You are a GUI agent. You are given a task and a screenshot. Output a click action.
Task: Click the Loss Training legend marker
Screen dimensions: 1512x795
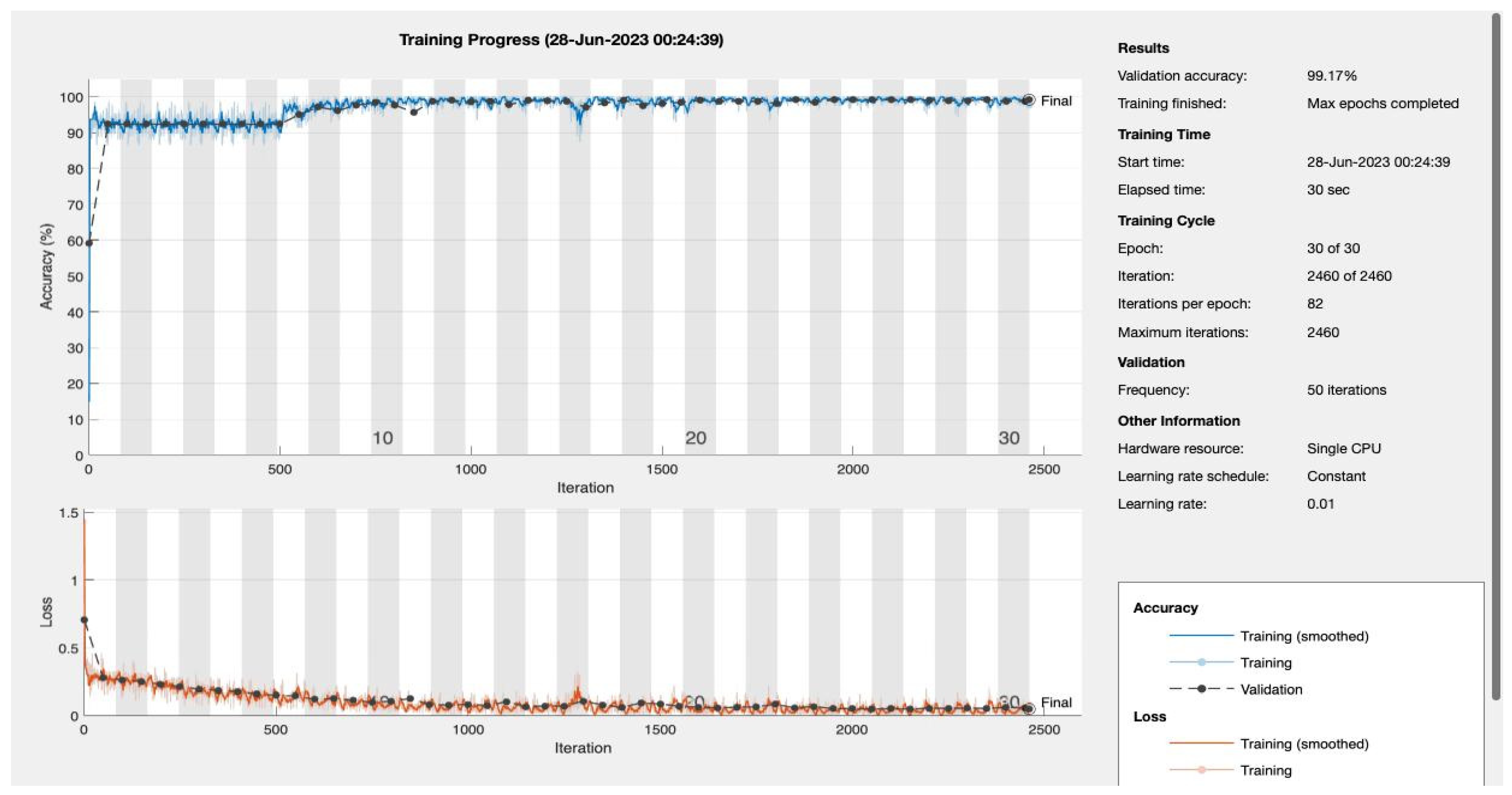(x=1201, y=770)
